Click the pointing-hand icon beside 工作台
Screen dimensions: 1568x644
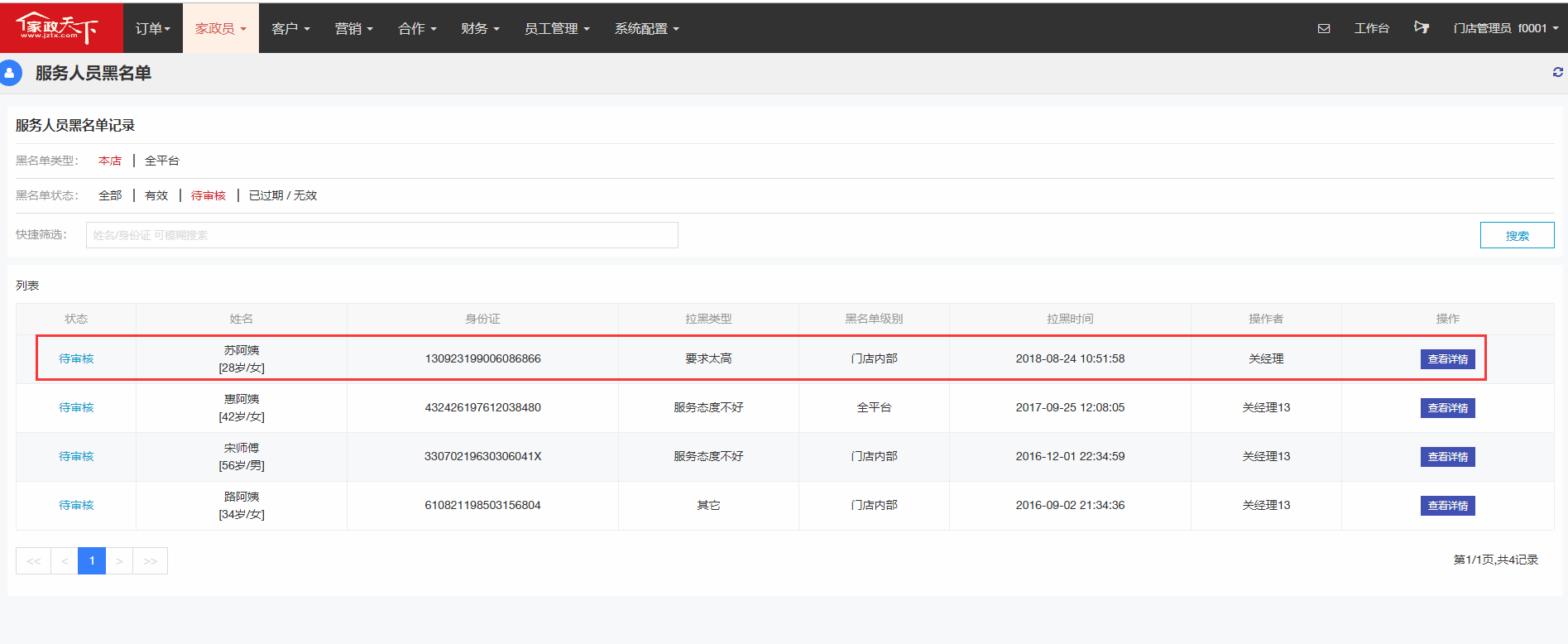[x=1422, y=27]
